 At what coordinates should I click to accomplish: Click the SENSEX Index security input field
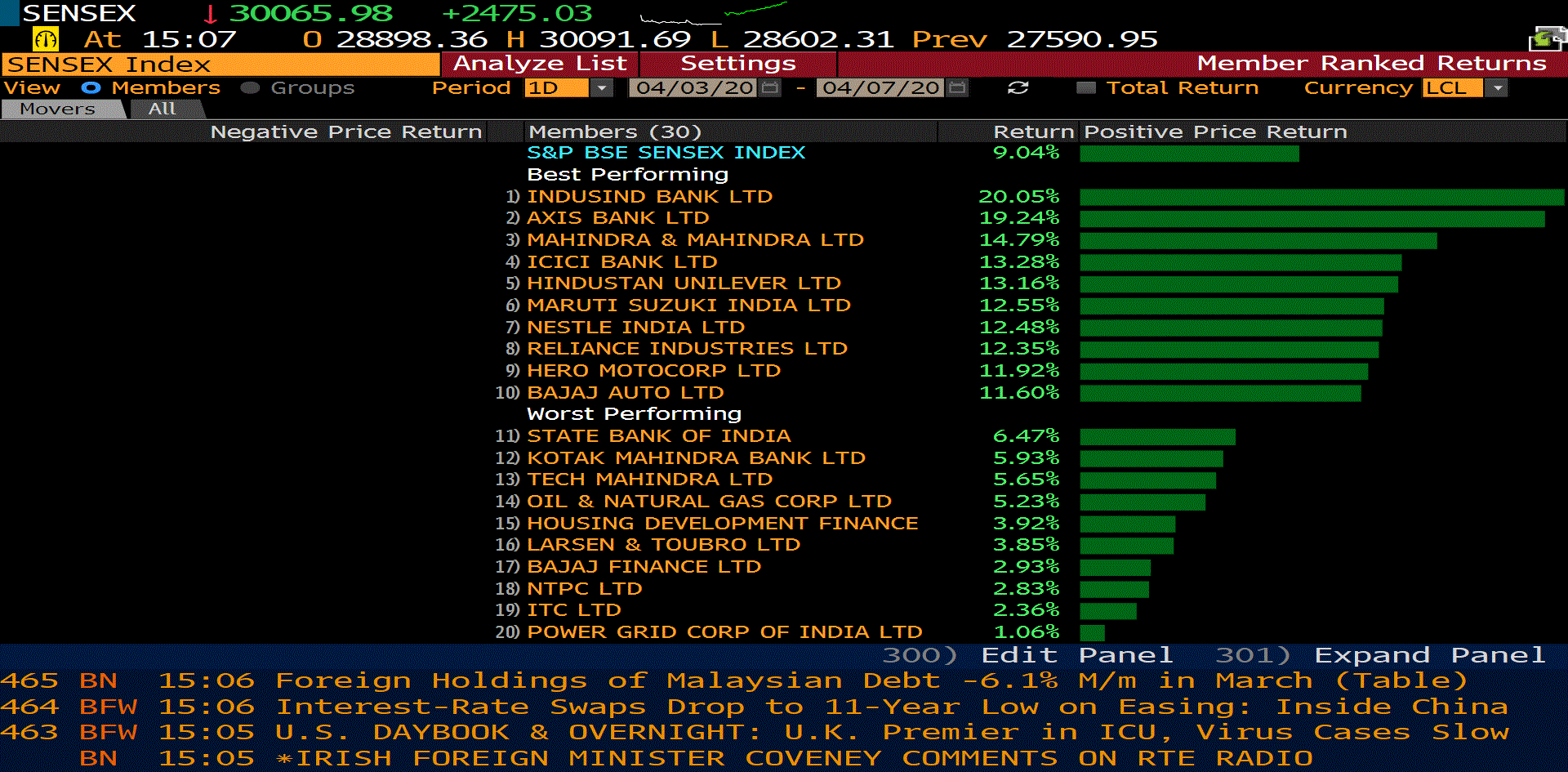(220, 65)
